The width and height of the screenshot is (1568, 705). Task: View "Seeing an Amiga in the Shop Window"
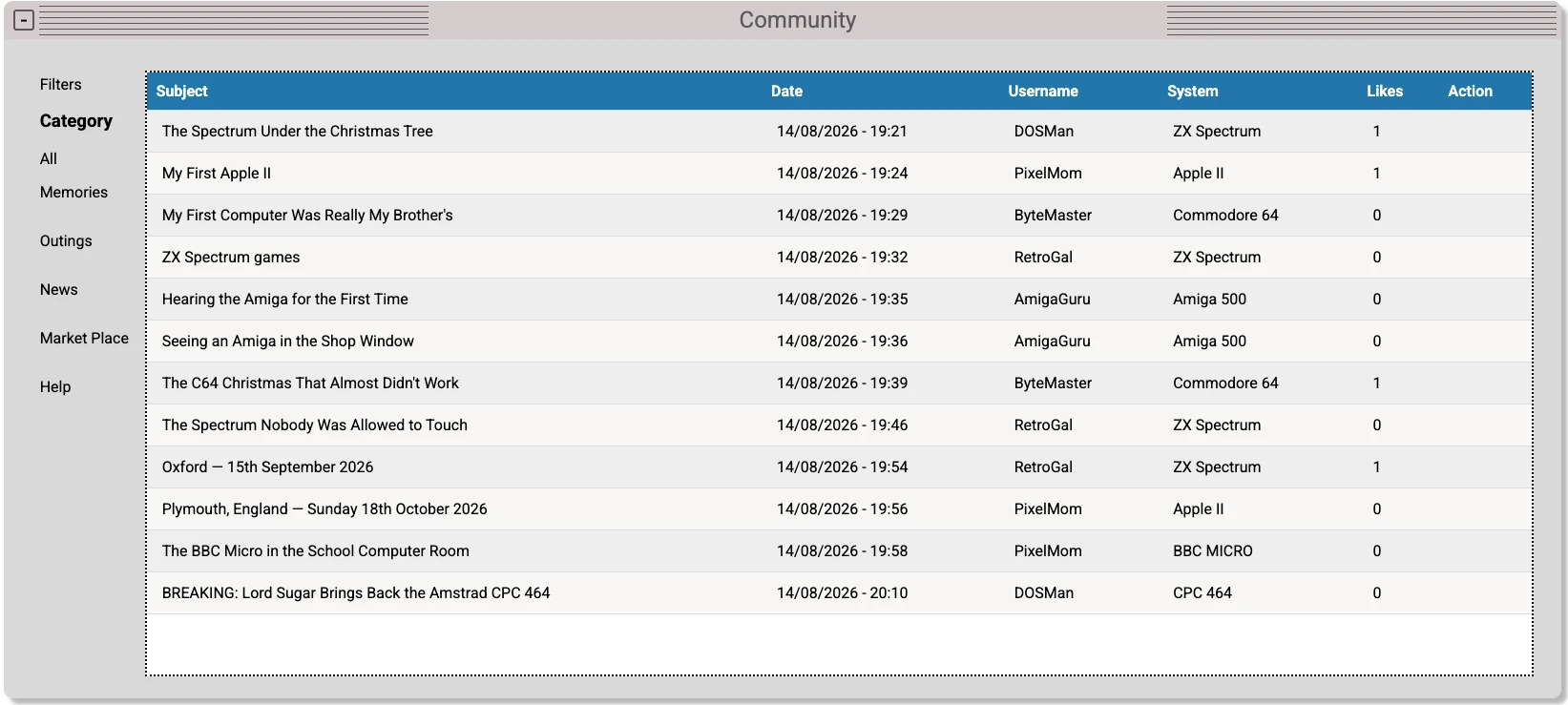288,341
